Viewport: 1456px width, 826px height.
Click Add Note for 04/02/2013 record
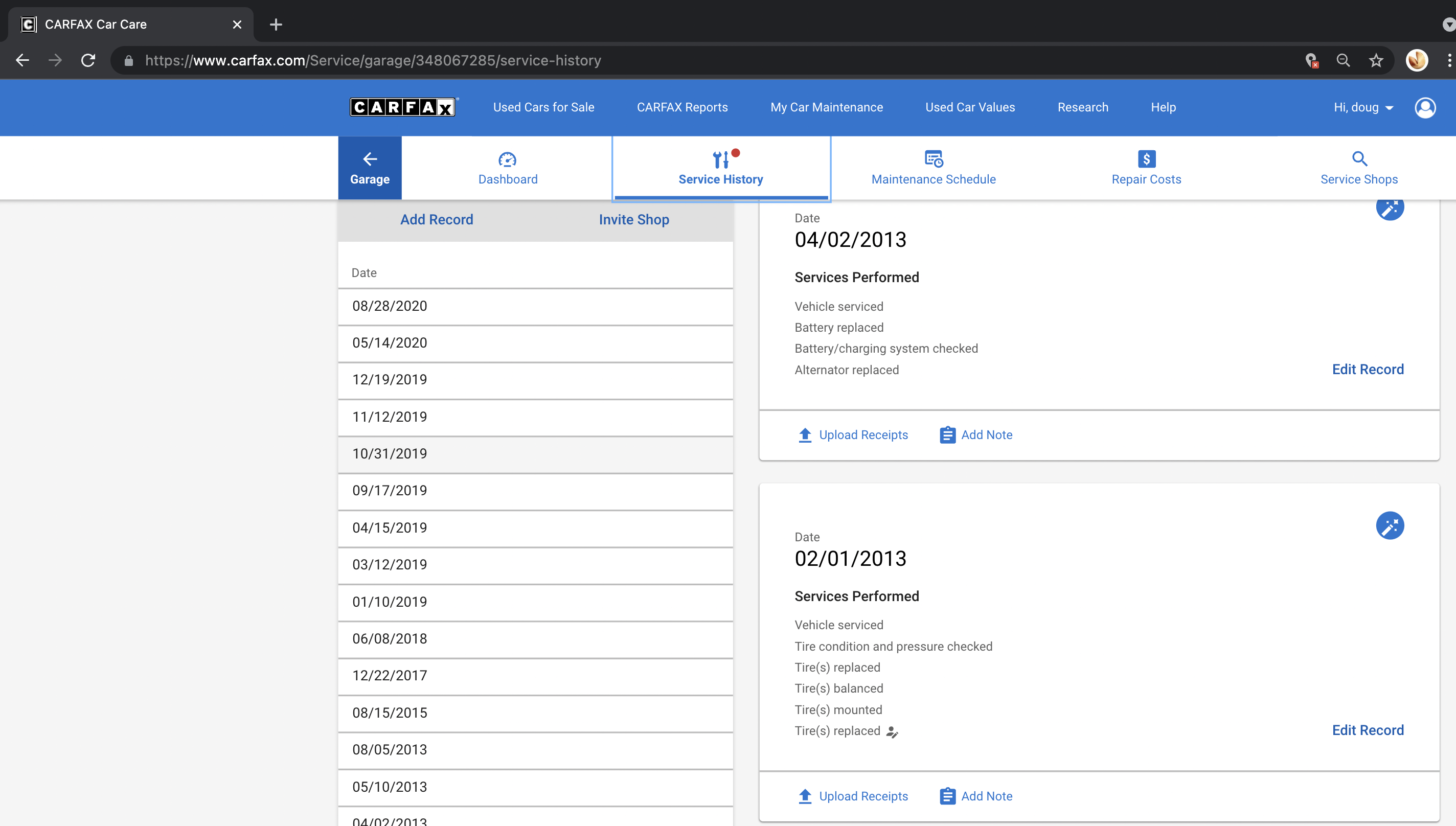(976, 435)
